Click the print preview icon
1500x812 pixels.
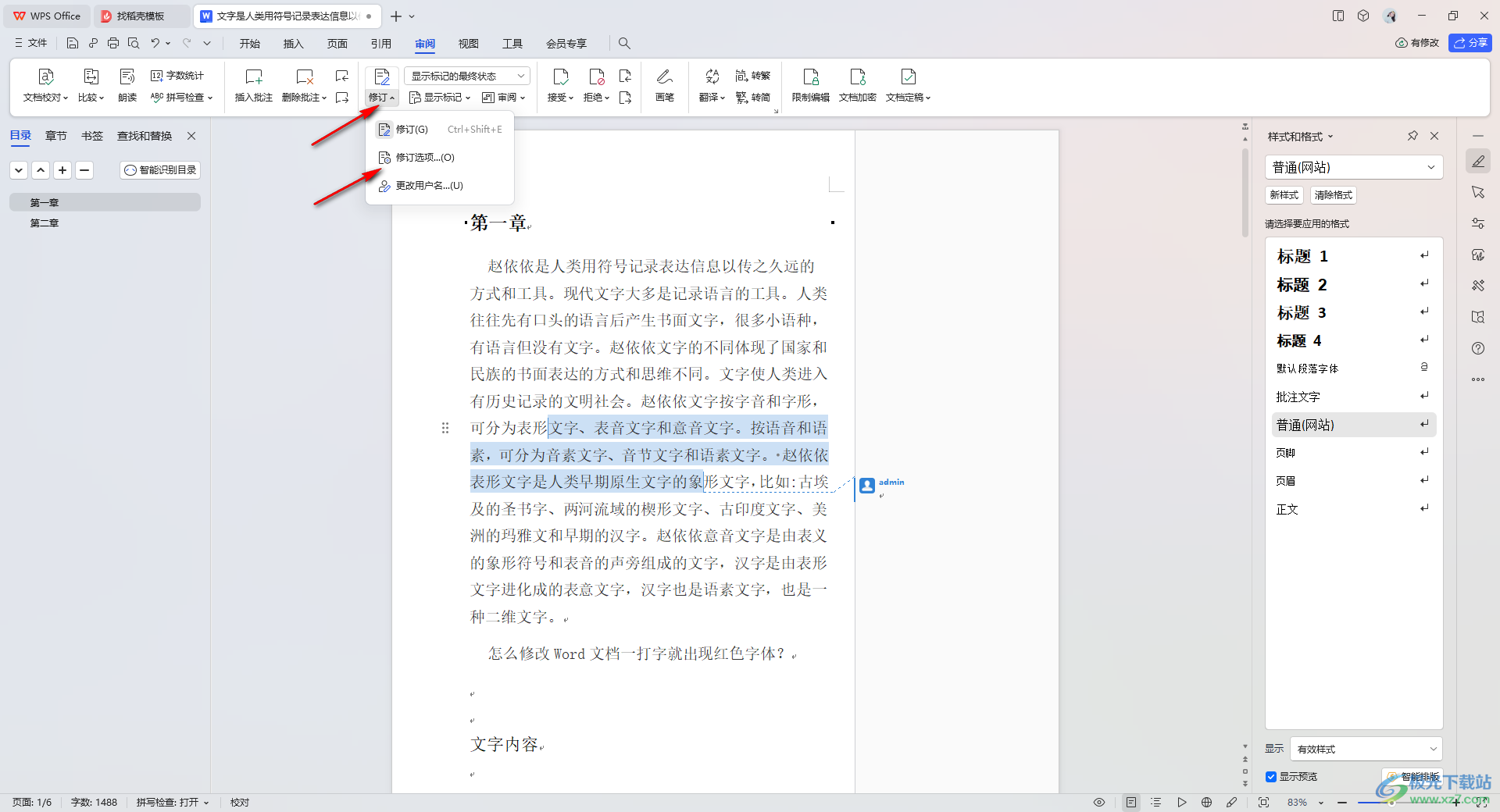(x=134, y=43)
